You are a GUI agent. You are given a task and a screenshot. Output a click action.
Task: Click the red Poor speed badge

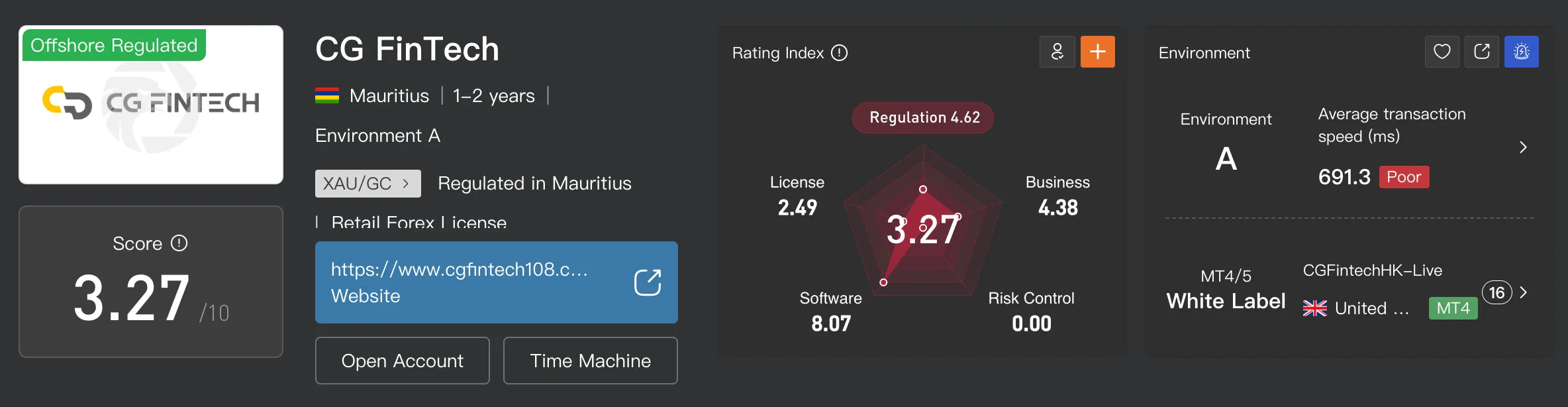[1404, 177]
